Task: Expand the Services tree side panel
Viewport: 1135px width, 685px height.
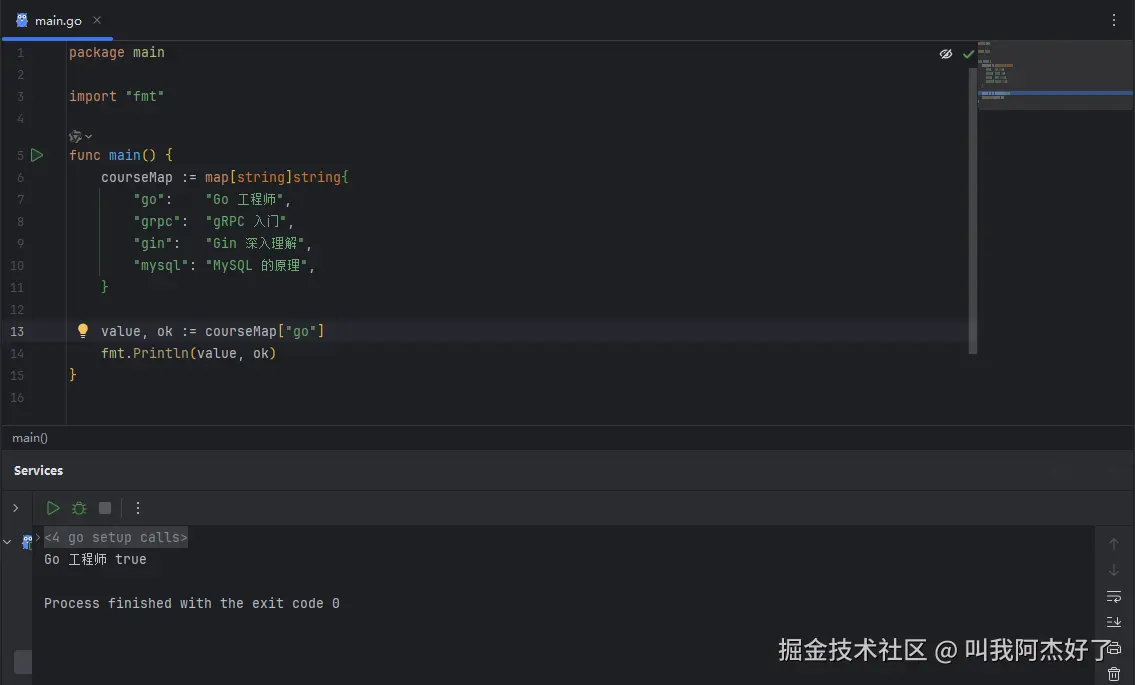Action: pos(15,508)
